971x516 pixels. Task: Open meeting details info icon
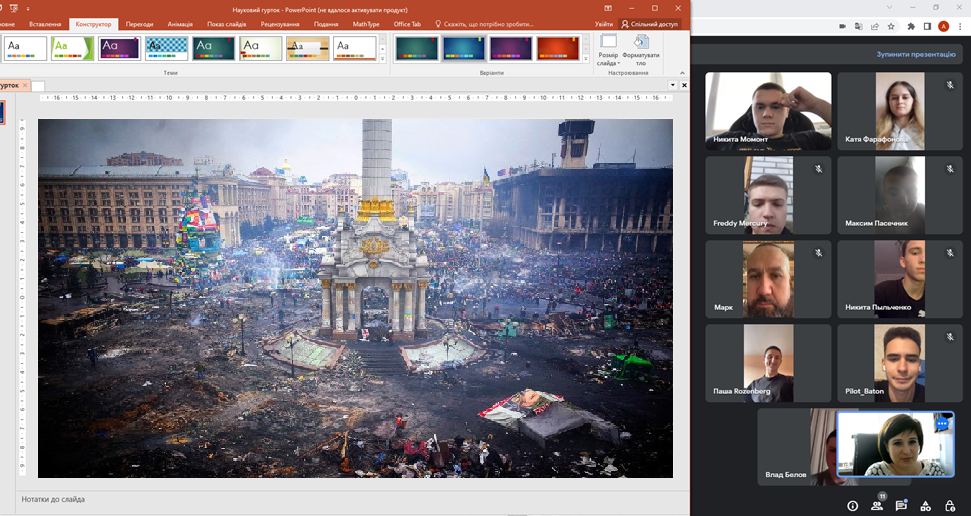852,506
